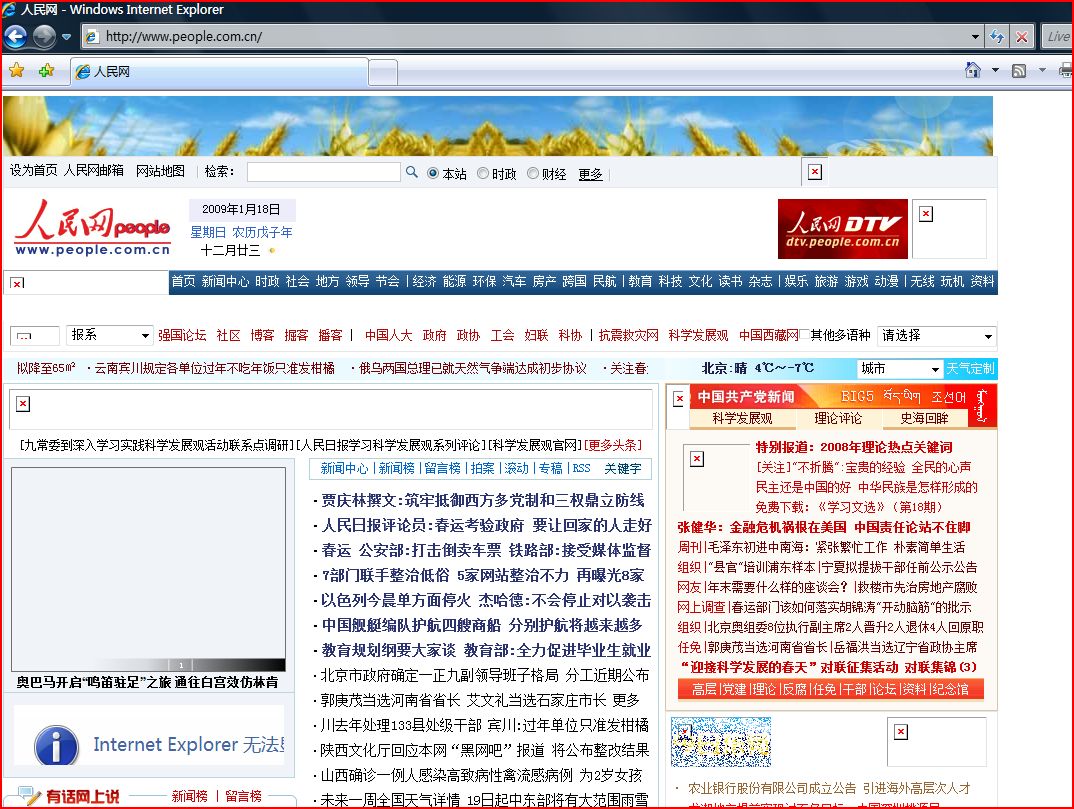Open 网站地图 link
The width and height of the screenshot is (1074, 809).
(160, 171)
